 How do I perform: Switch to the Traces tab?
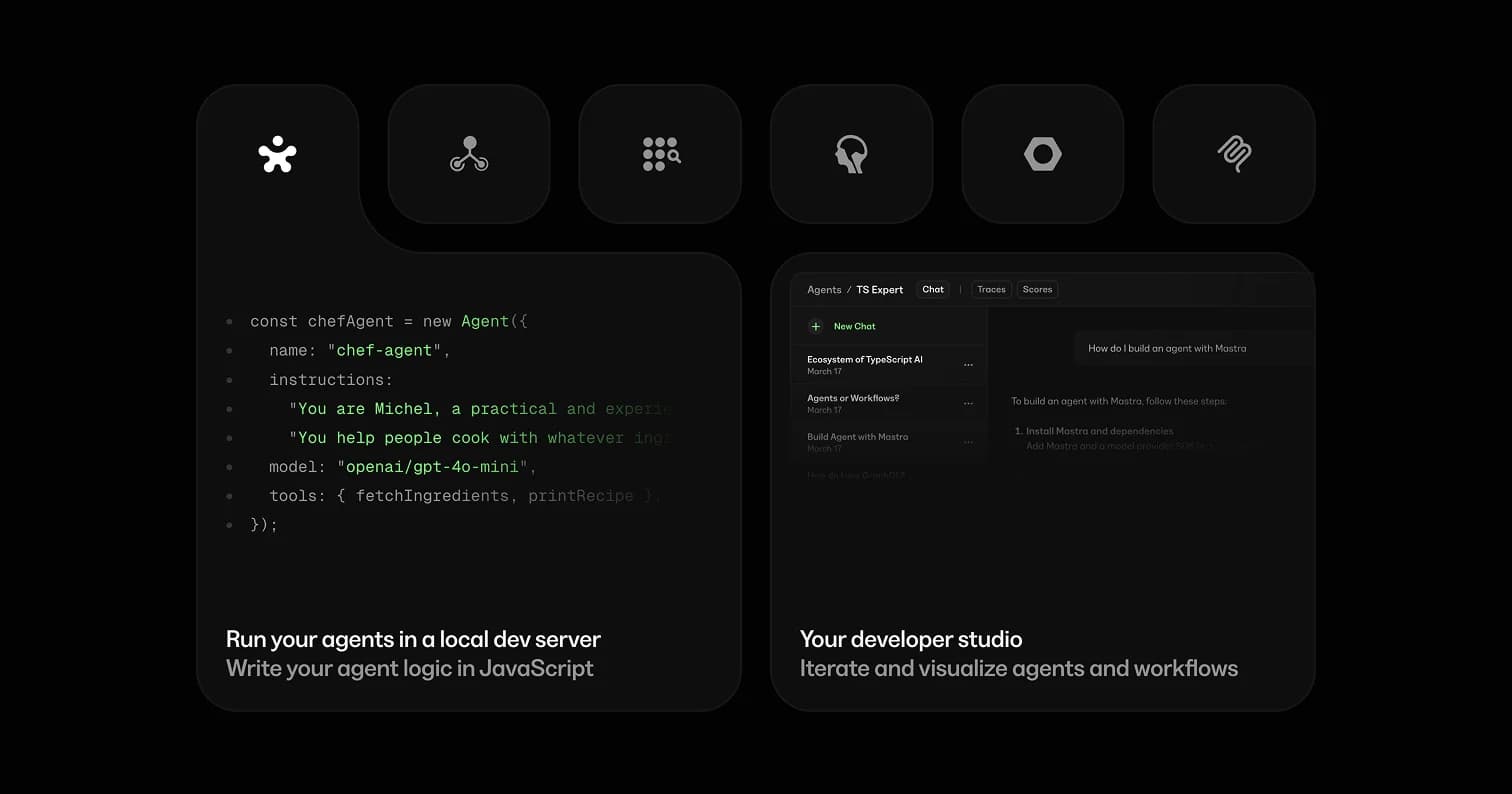(990, 289)
